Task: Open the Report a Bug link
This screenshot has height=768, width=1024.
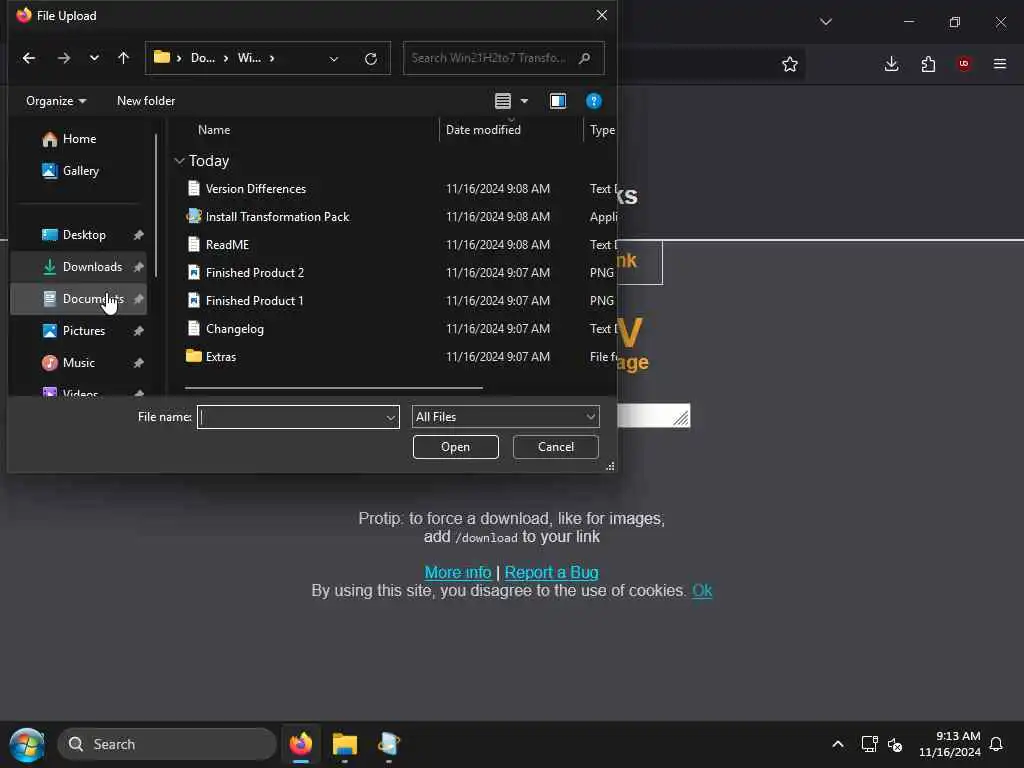Action: [551, 572]
